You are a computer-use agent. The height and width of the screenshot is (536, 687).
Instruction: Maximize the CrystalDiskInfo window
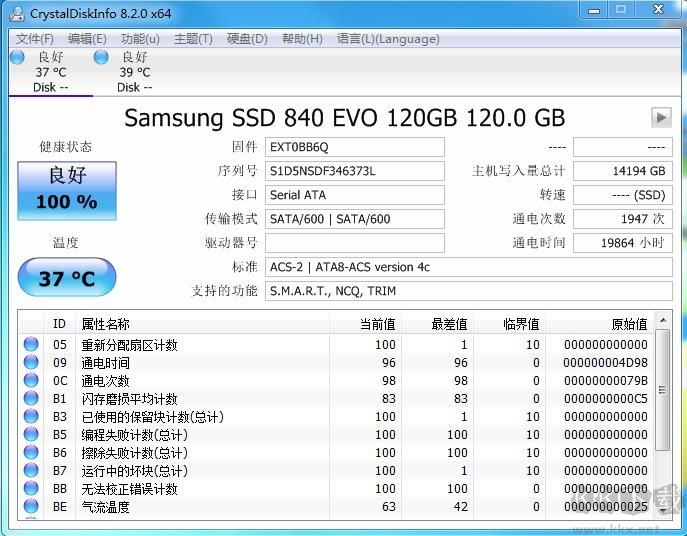click(621, 9)
